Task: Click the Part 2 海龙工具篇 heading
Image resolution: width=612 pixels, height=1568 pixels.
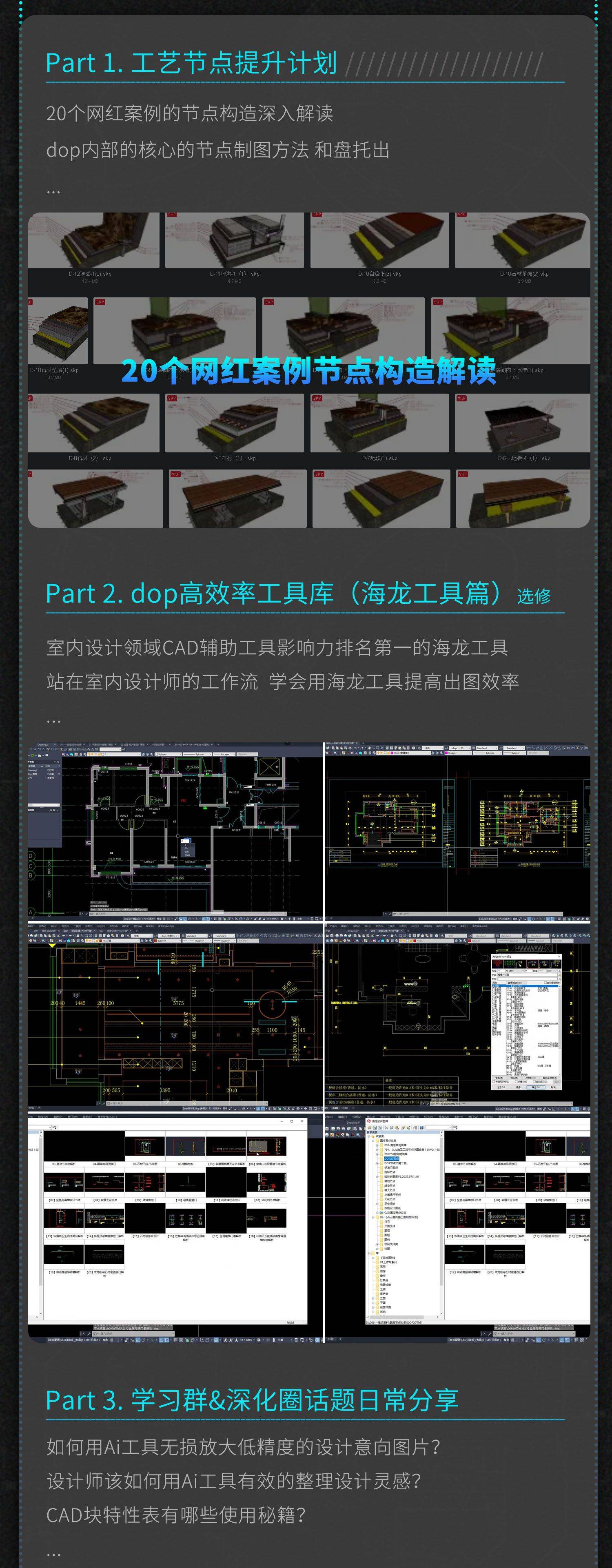Action: tap(274, 594)
